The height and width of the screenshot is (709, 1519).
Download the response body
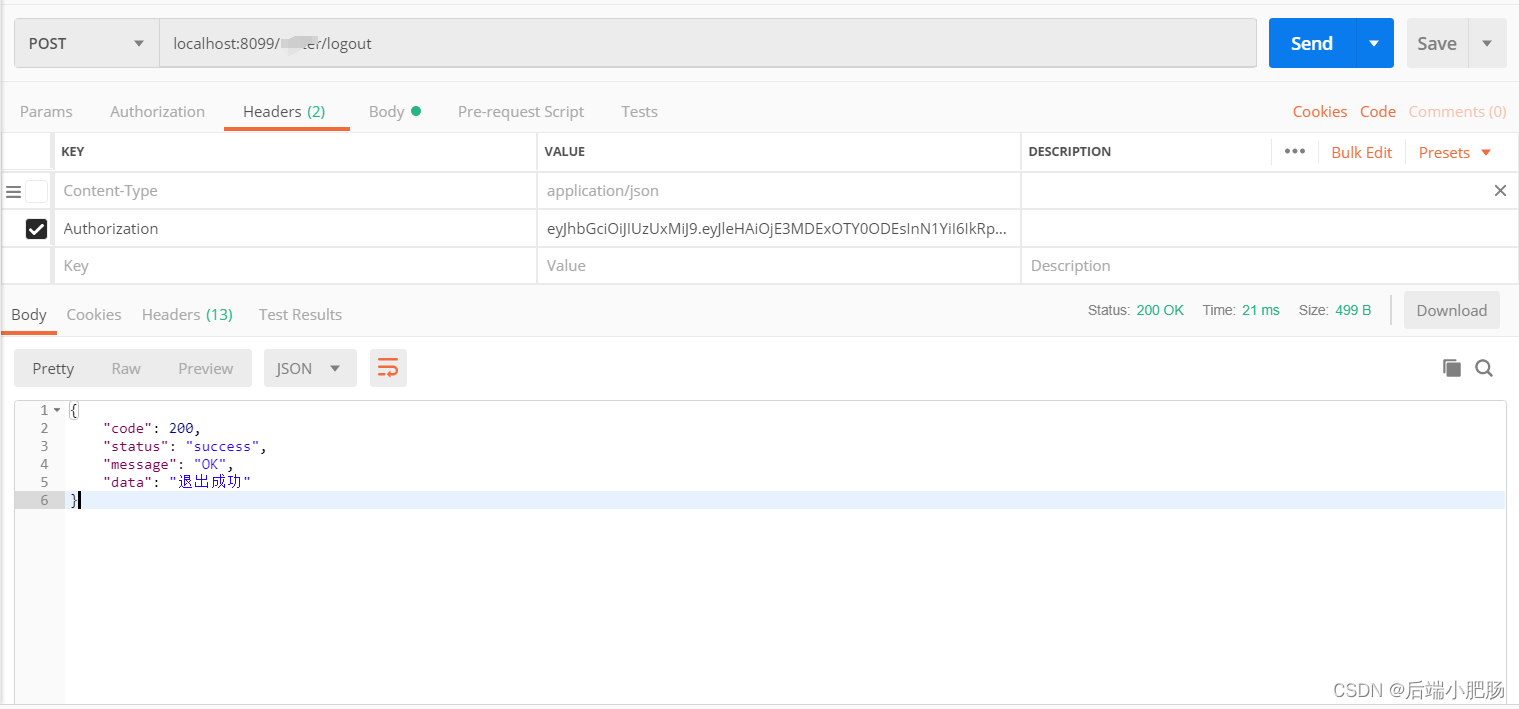1451,310
